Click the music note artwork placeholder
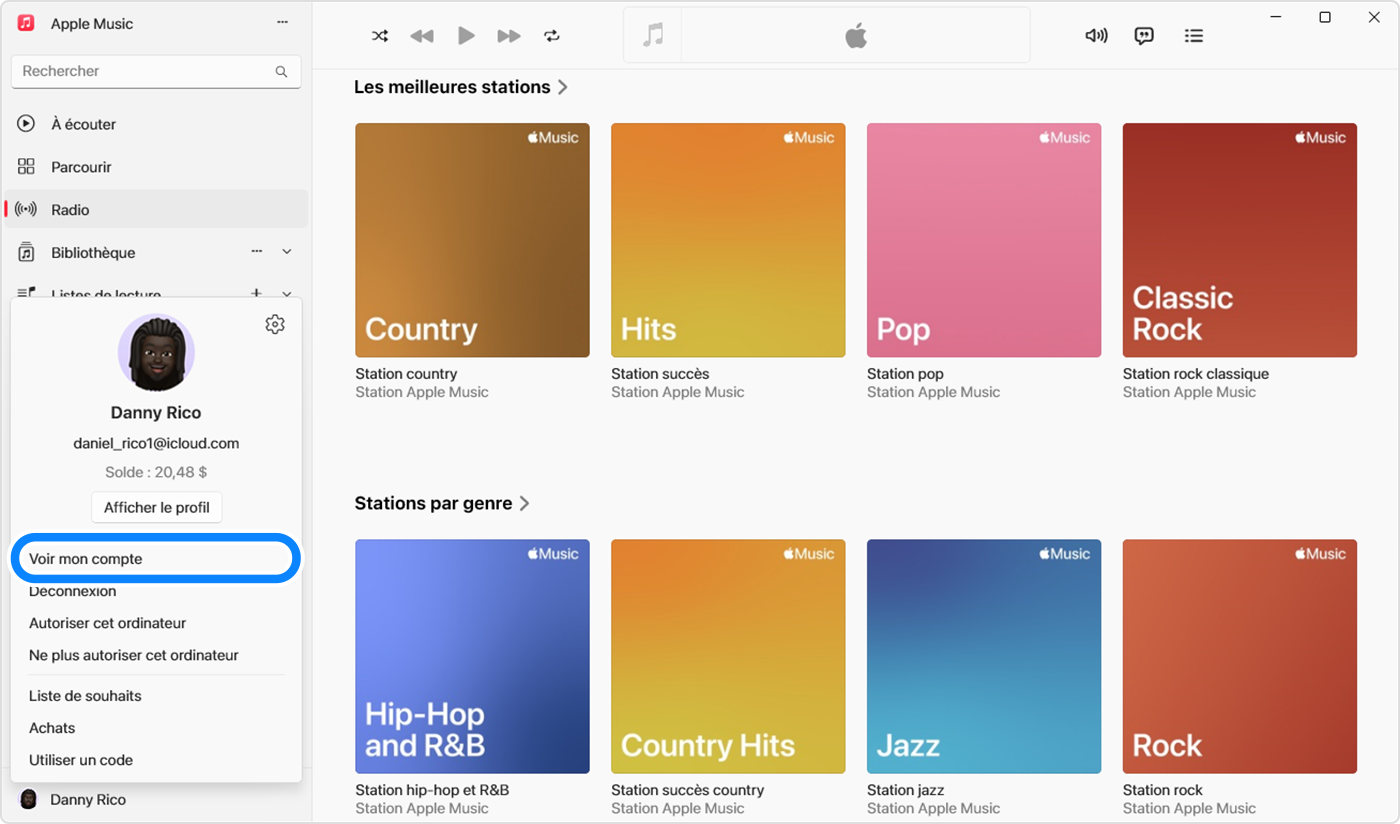Viewport: 1400px width, 824px height. point(653,36)
